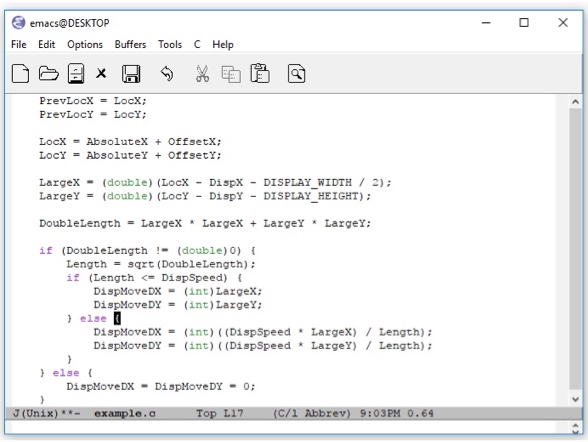
Task: Click the scrollbar up arrow
Action: (576, 102)
